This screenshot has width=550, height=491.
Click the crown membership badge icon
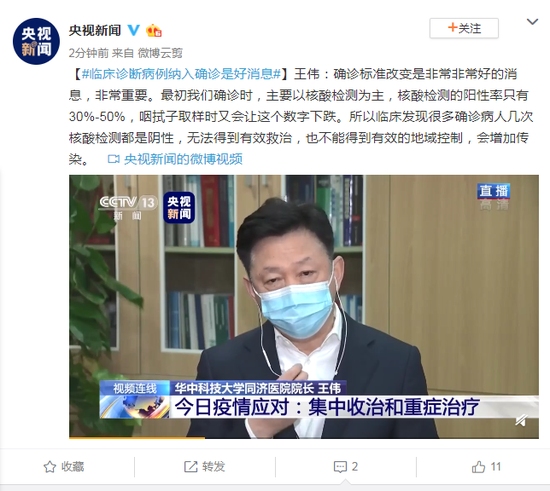(154, 31)
